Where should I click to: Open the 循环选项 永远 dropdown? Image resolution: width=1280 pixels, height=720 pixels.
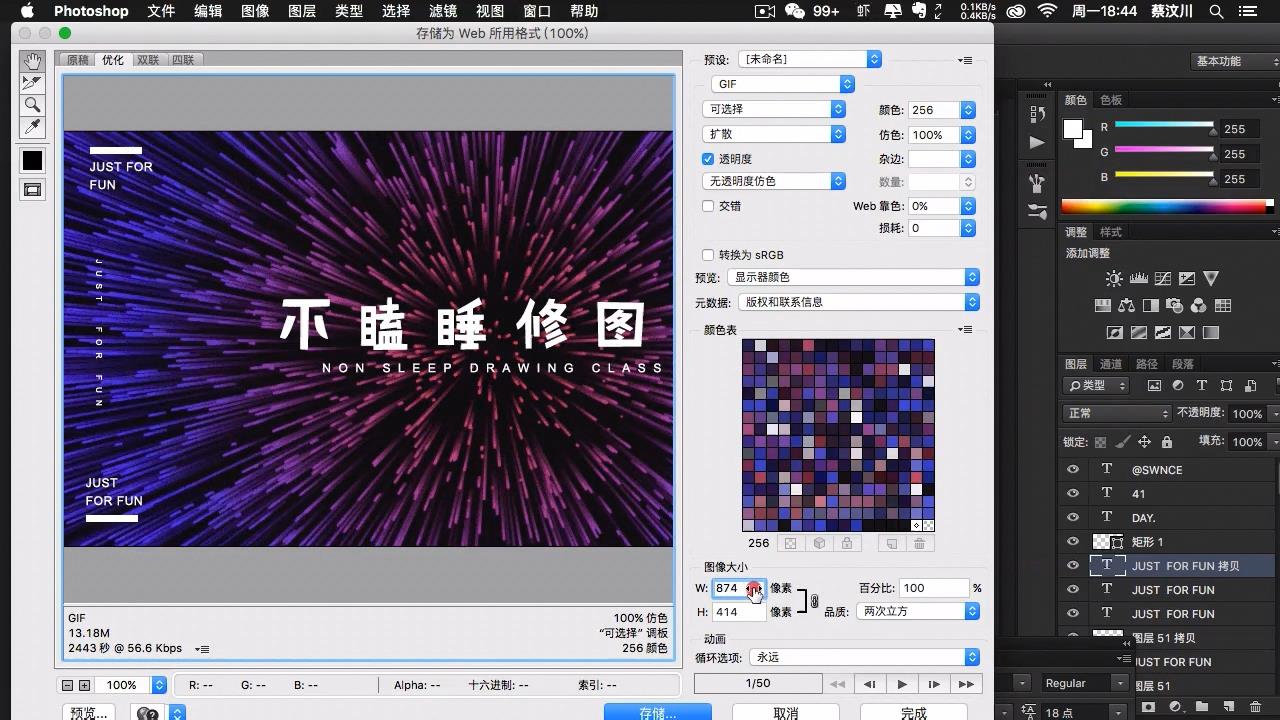point(865,657)
